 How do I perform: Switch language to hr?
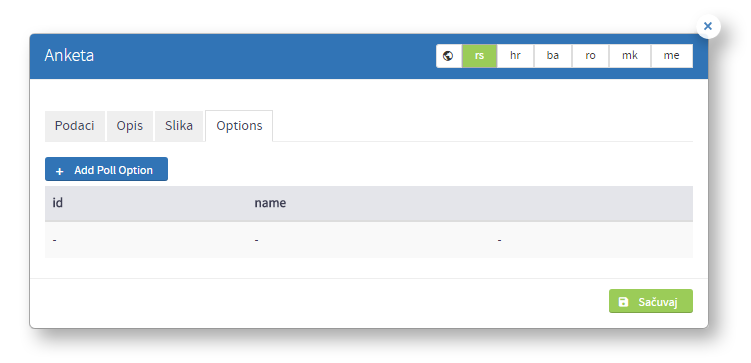tap(515, 56)
